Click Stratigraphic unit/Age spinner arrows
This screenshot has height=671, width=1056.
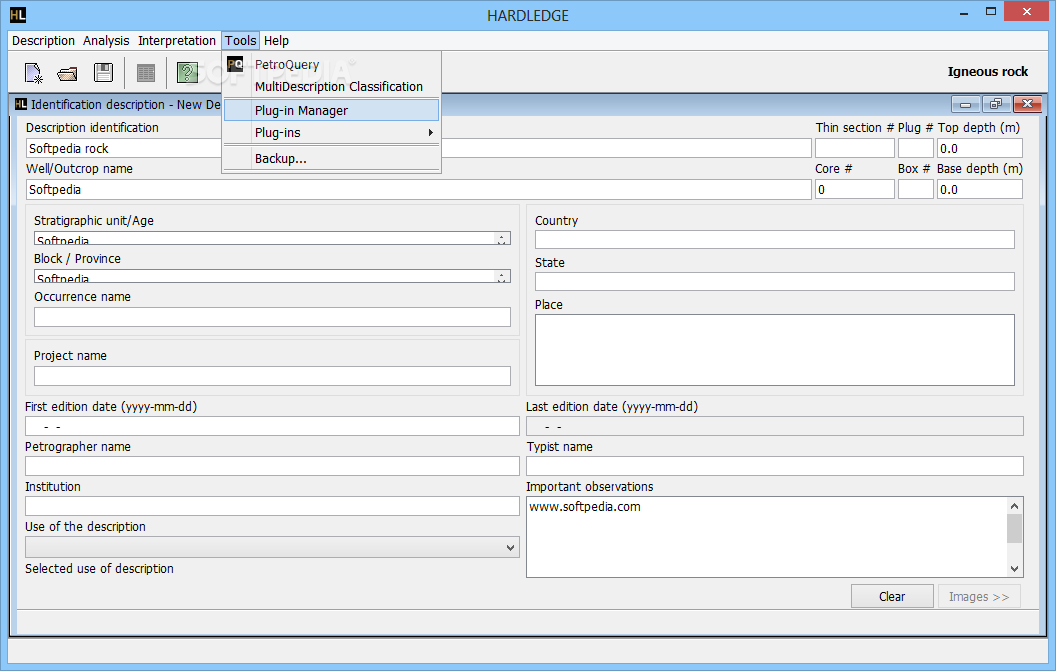502,238
